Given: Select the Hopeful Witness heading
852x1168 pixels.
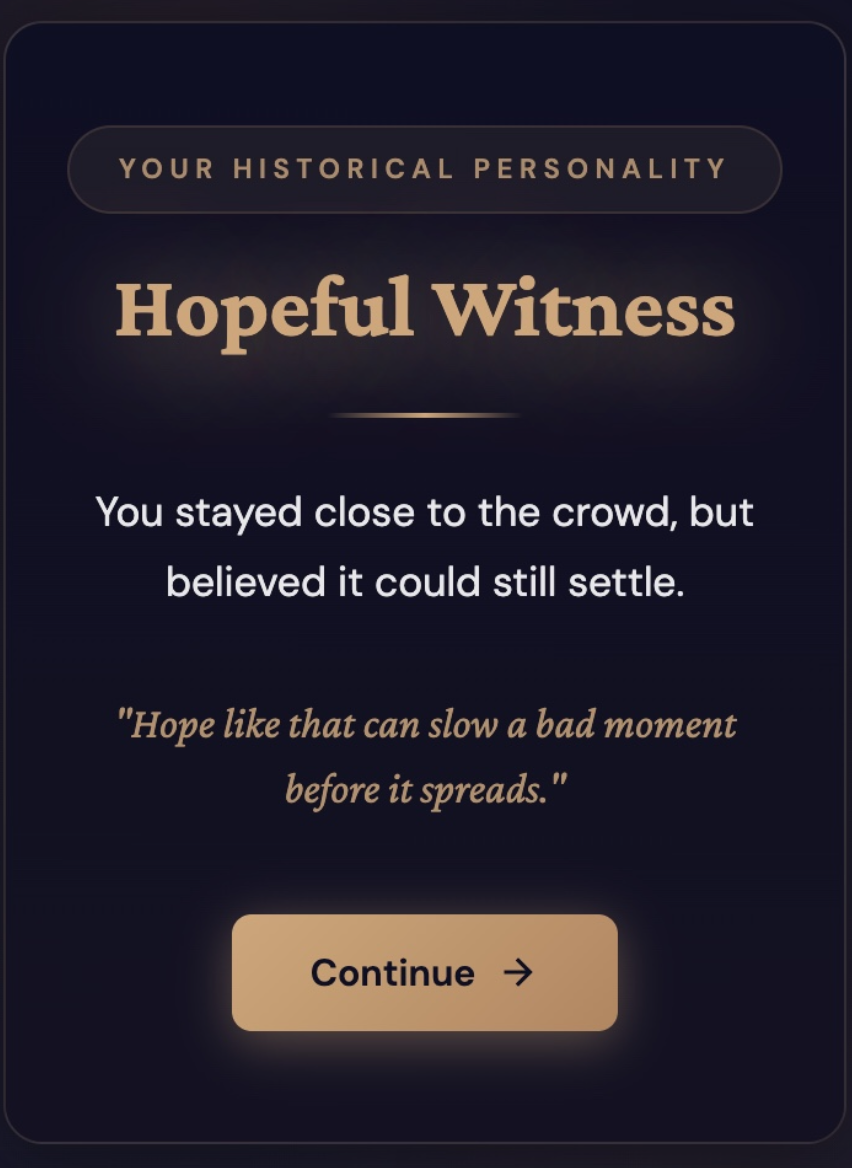Looking at the screenshot, I should 424,308.
